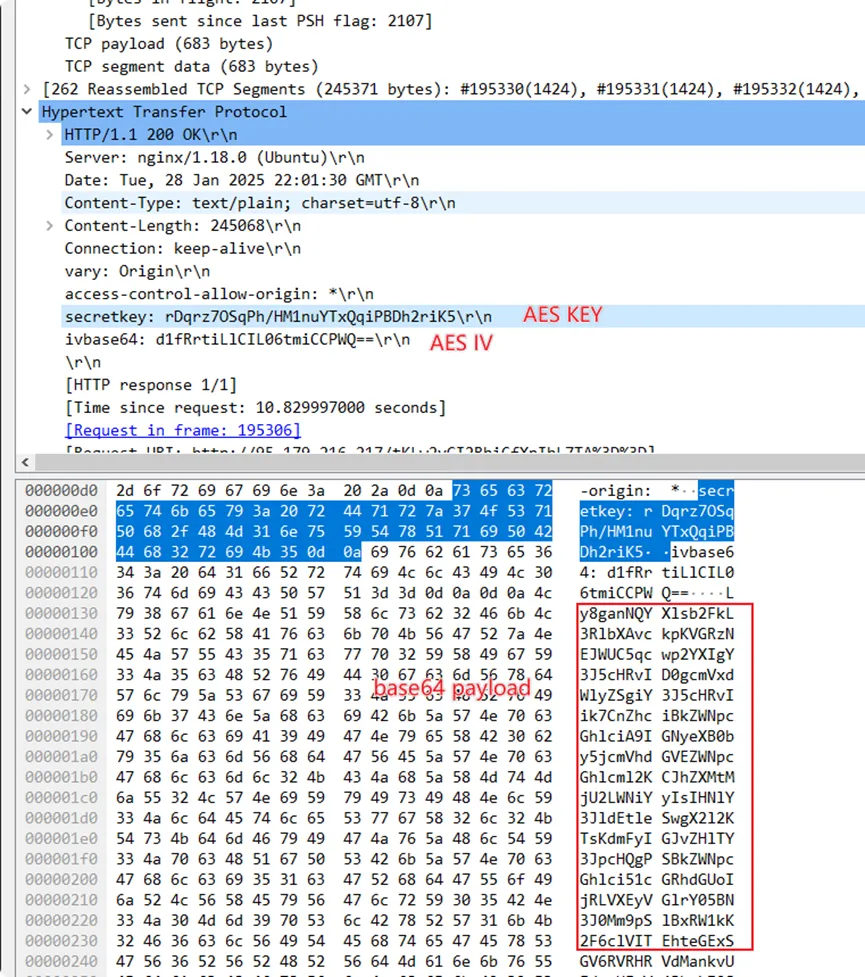Click the Bytes sent since last PSH flag line

[x=260, y=21]
